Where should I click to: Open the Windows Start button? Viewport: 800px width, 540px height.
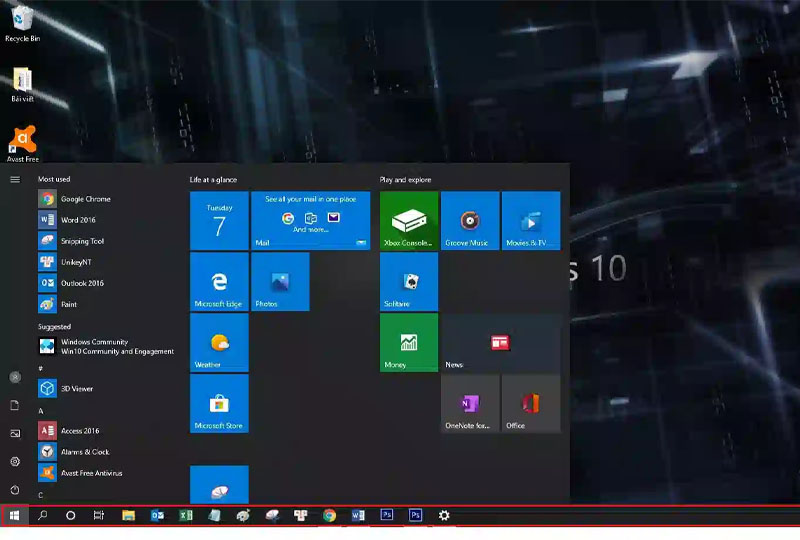[15, 516]
